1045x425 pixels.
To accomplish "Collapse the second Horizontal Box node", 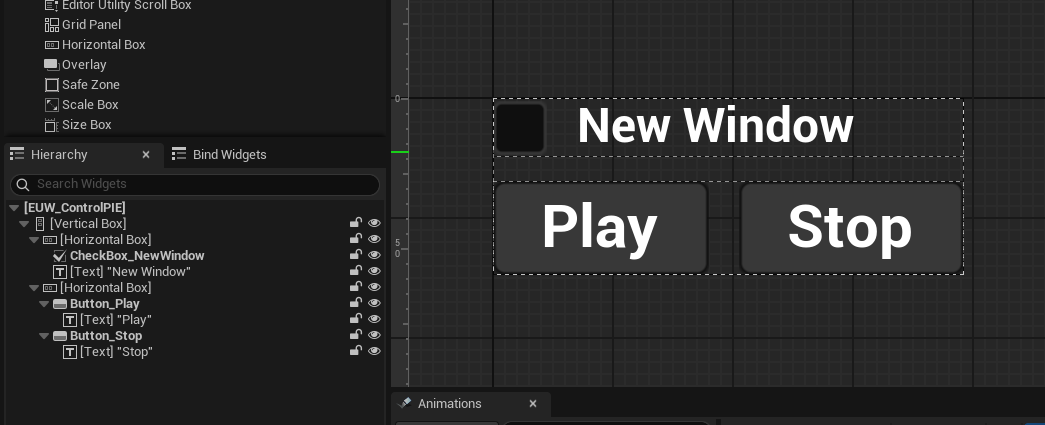I will (35, 288).
